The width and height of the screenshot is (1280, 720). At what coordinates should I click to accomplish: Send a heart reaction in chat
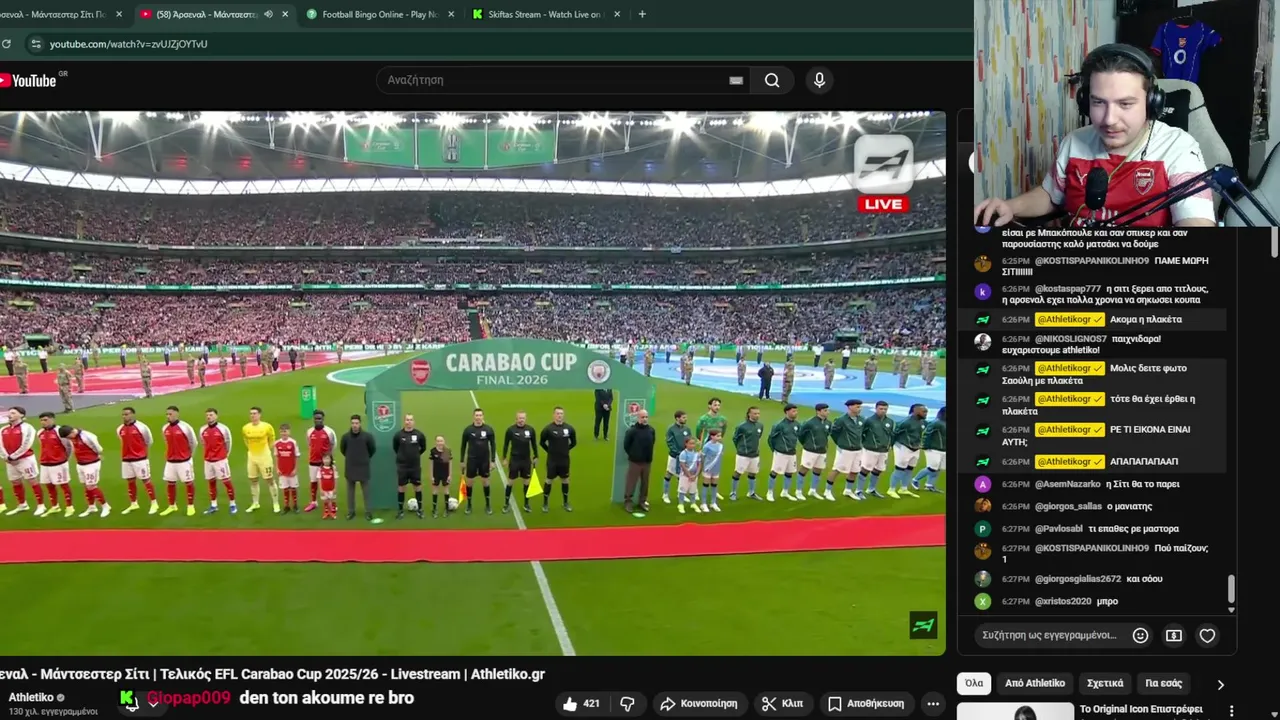point(1207,635)
